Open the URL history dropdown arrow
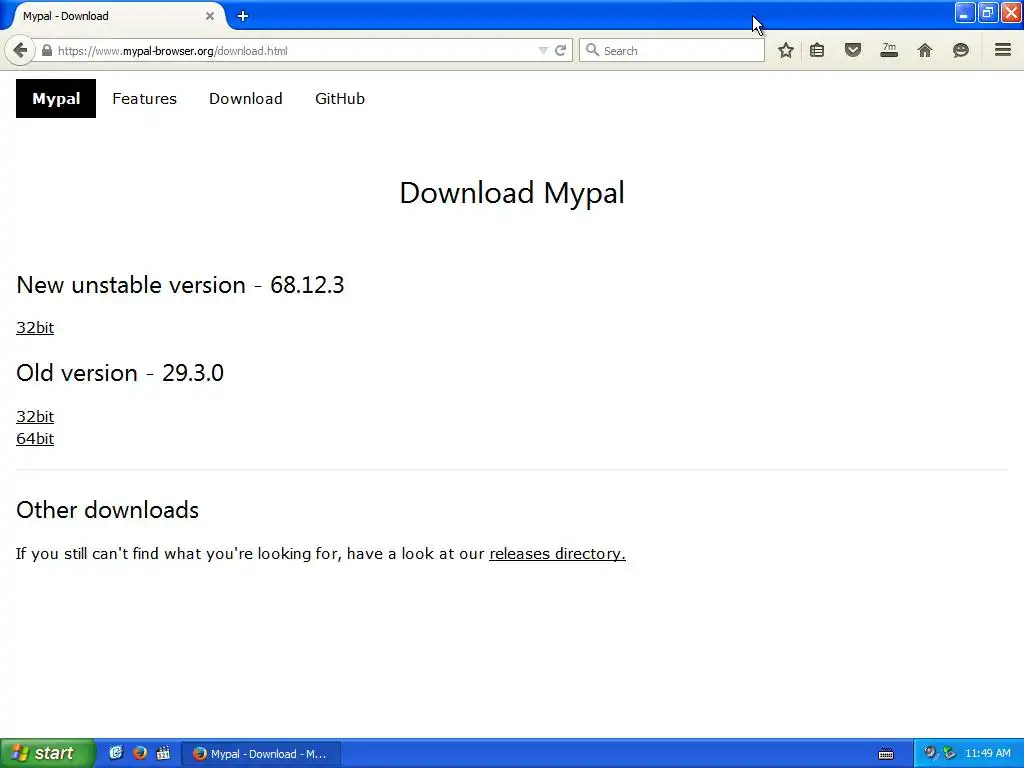Image resolution: width=1024 pixels, height=768 pixels. coord(542,50)
